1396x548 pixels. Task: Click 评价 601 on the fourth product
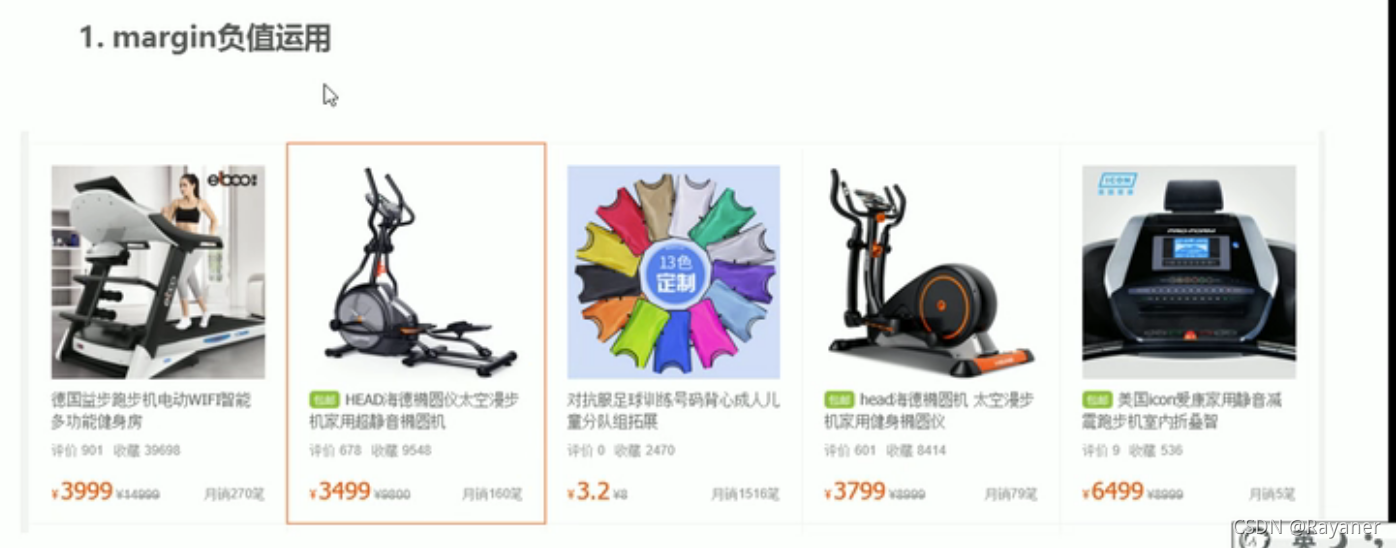(850, 451)
